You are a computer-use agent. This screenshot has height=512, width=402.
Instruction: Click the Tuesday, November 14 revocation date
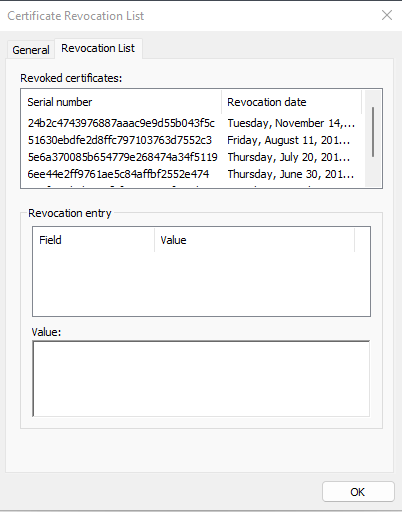click(291, 123)
